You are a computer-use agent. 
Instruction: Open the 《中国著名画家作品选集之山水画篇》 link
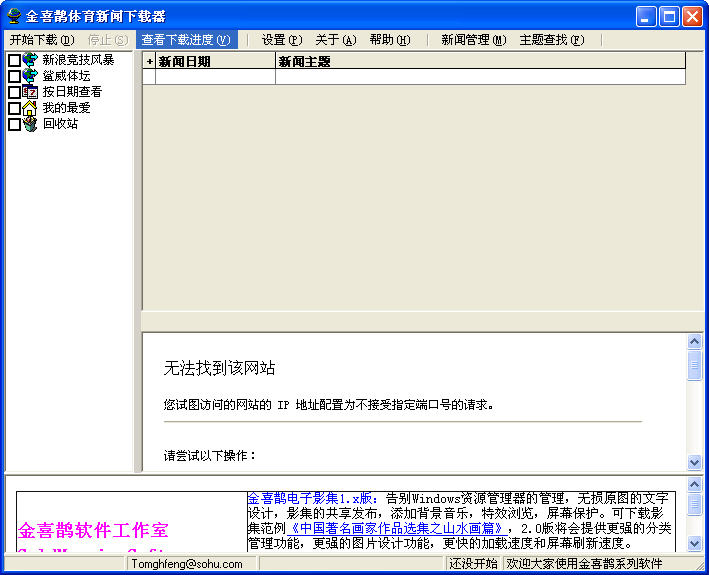396,528
